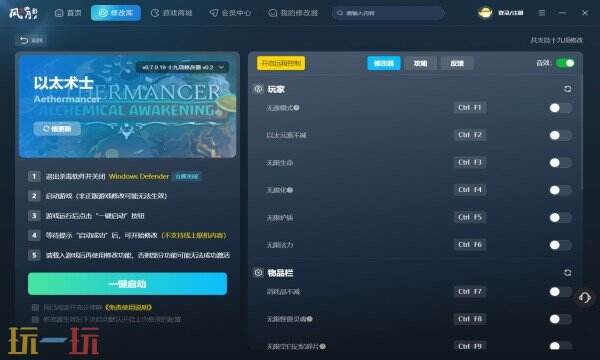Click the user avatar icon
This screenshot has width=600, height=360.
pos(485,13)
